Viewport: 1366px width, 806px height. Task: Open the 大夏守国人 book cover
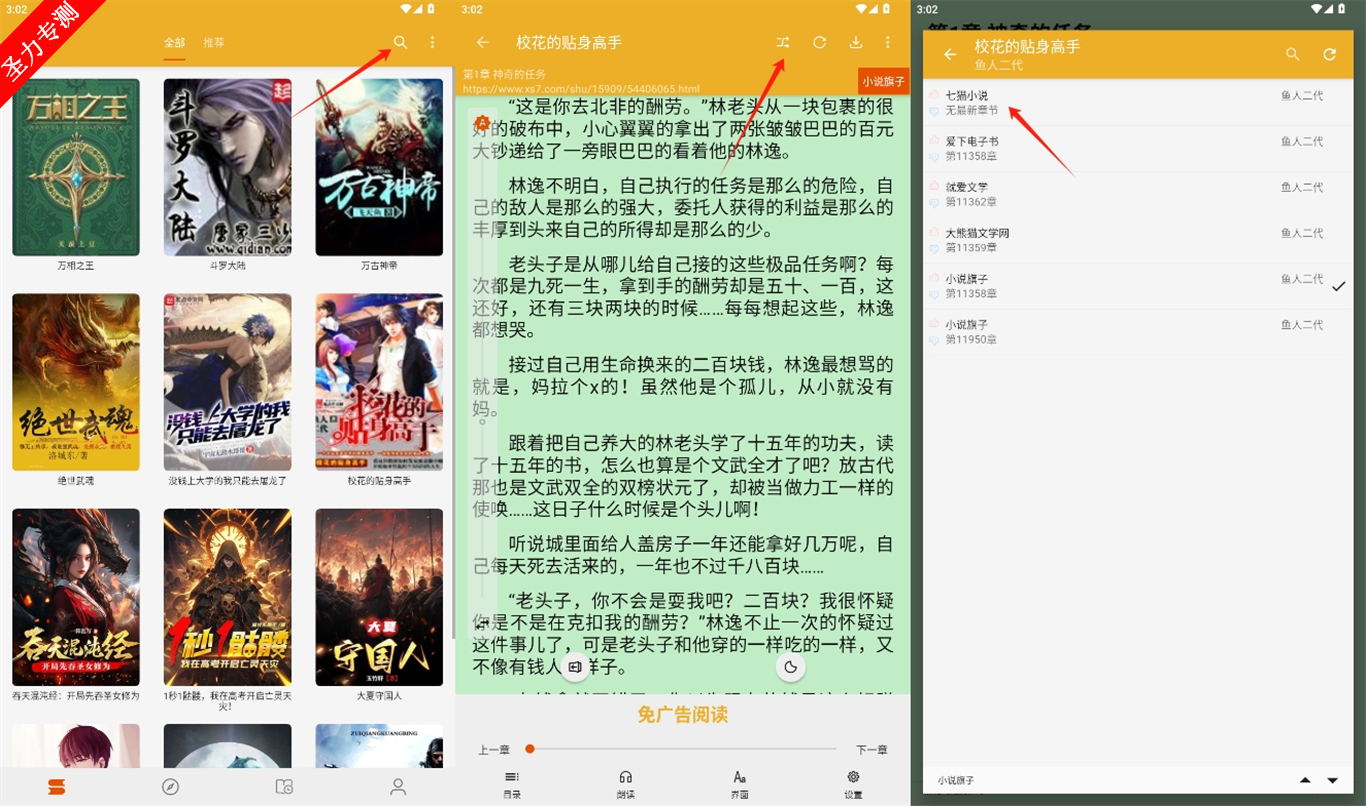tap(379, 597)
